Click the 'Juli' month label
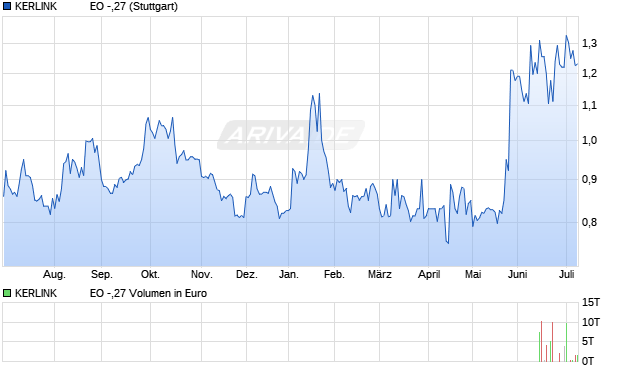The height and width of the screenshot is (371, 620). click(x=567, y=274)
